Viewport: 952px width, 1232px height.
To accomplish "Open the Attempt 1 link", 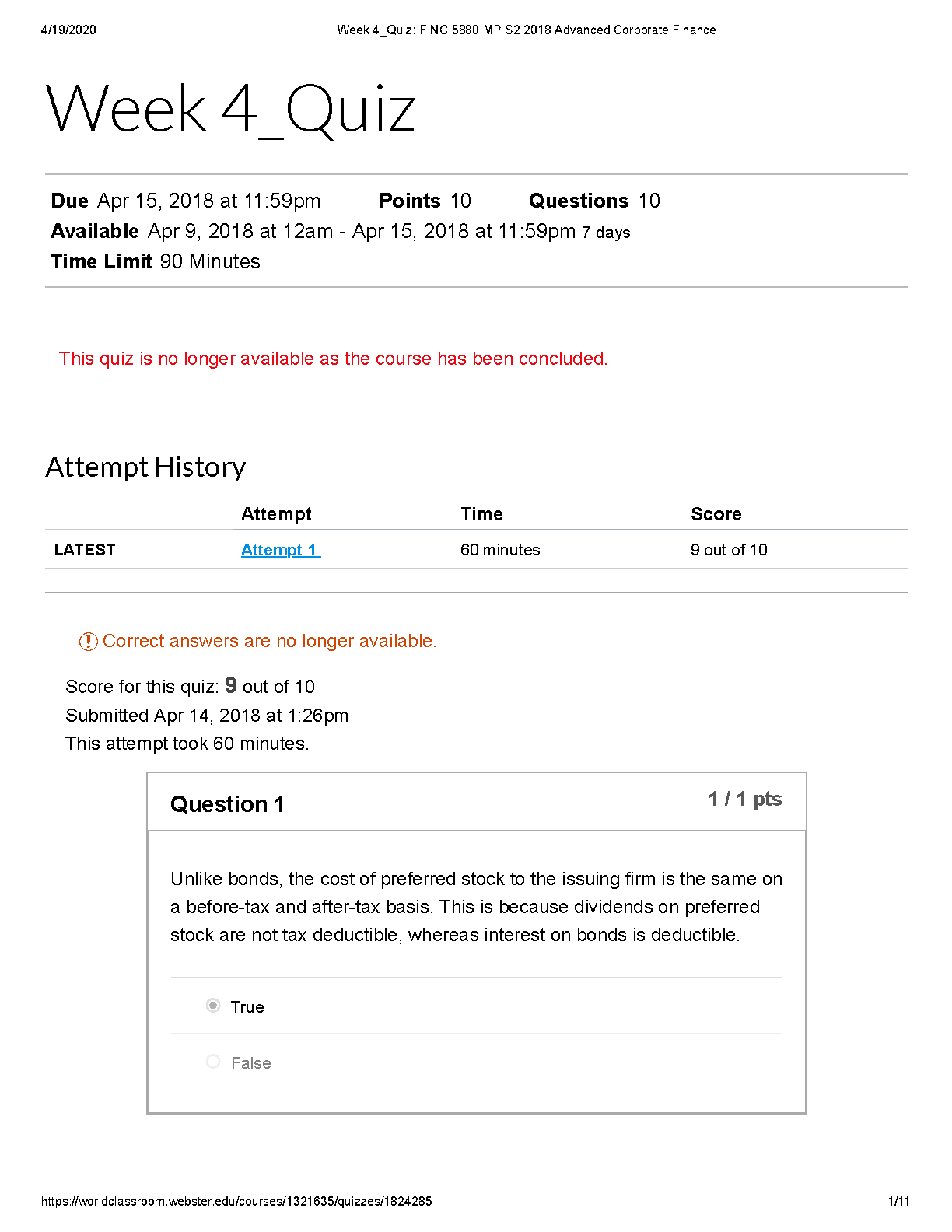I will (280, 550).
